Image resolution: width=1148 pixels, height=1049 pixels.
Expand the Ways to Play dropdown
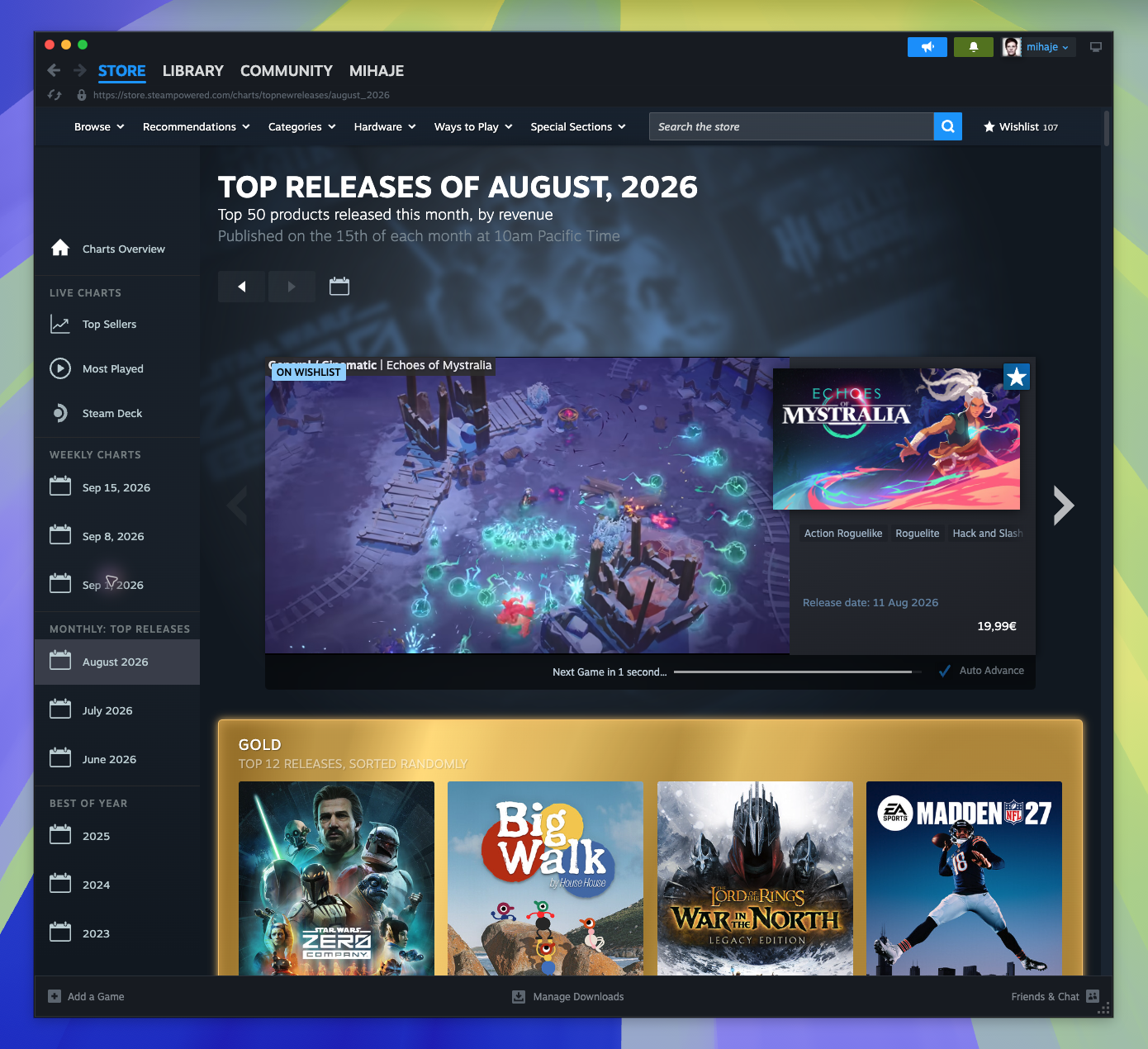(x=473, y=126)
